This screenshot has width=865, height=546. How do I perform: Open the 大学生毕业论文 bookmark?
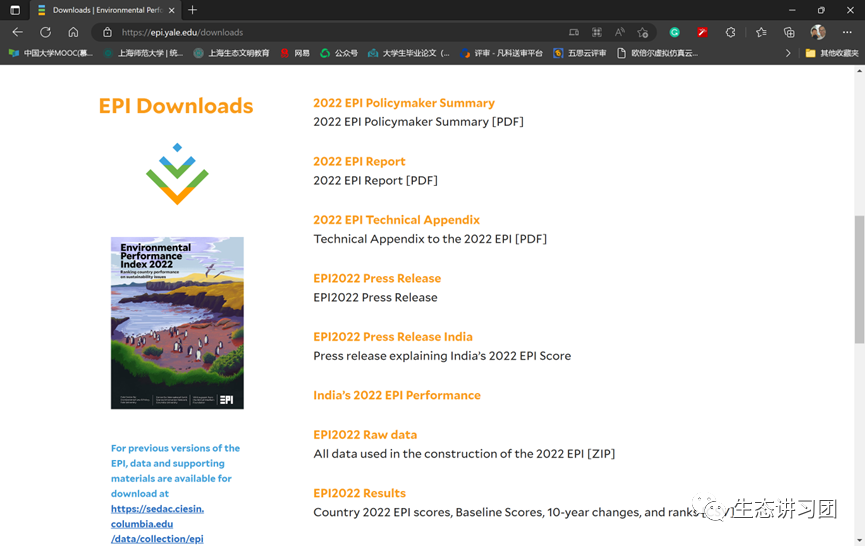(x=409, y=53)
